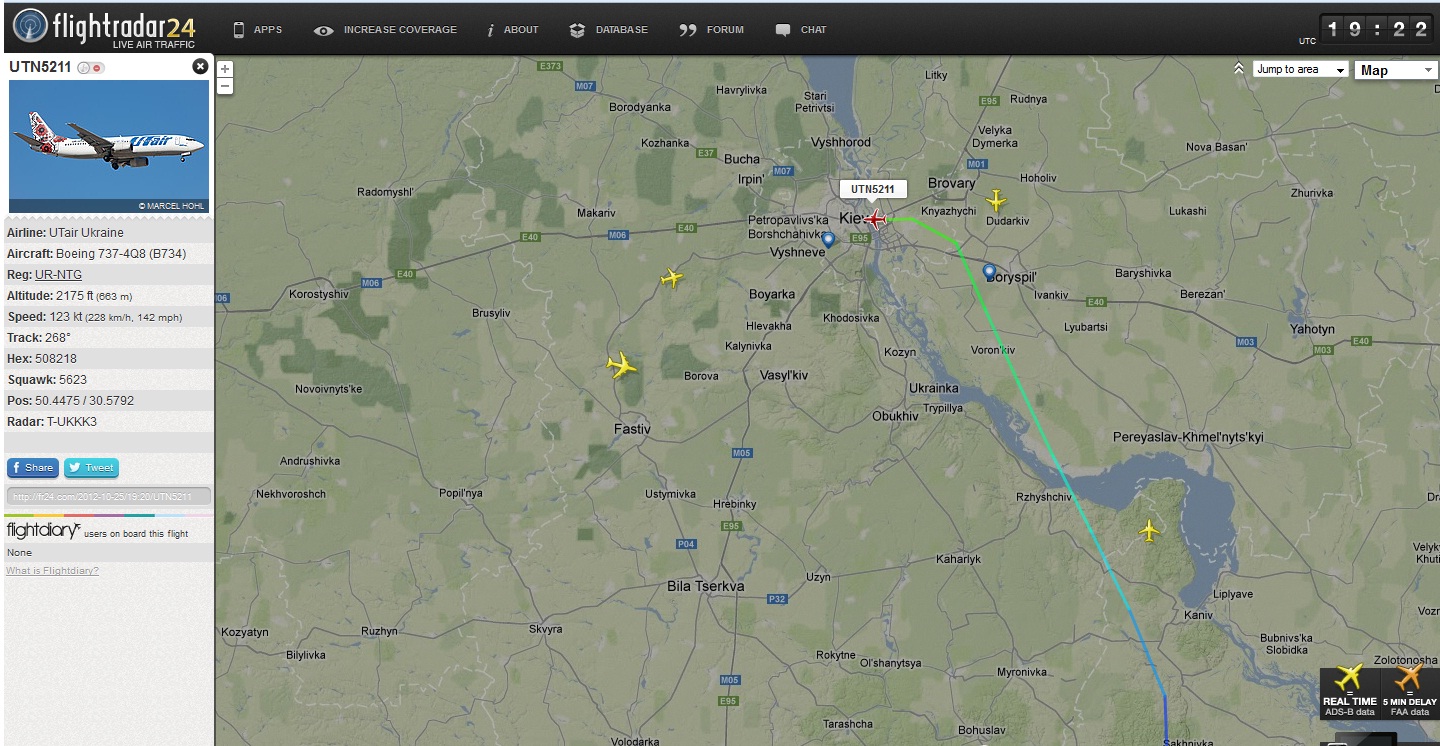Select the red UTN5211 aircraft on map
Screen dimensions: 1440x746
coord(876,219)
